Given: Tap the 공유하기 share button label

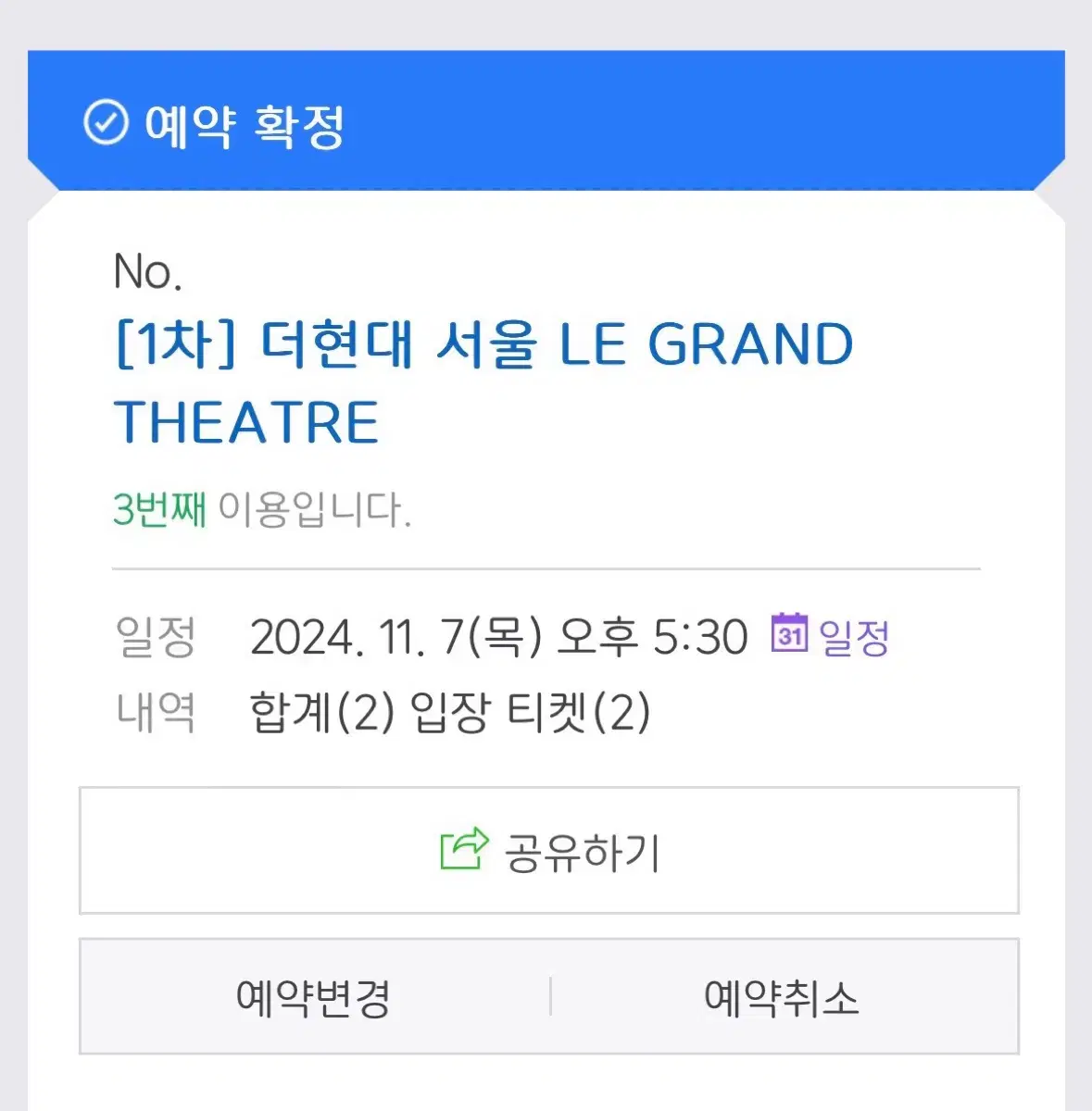Looking at the screenshot, I should 582,852.
